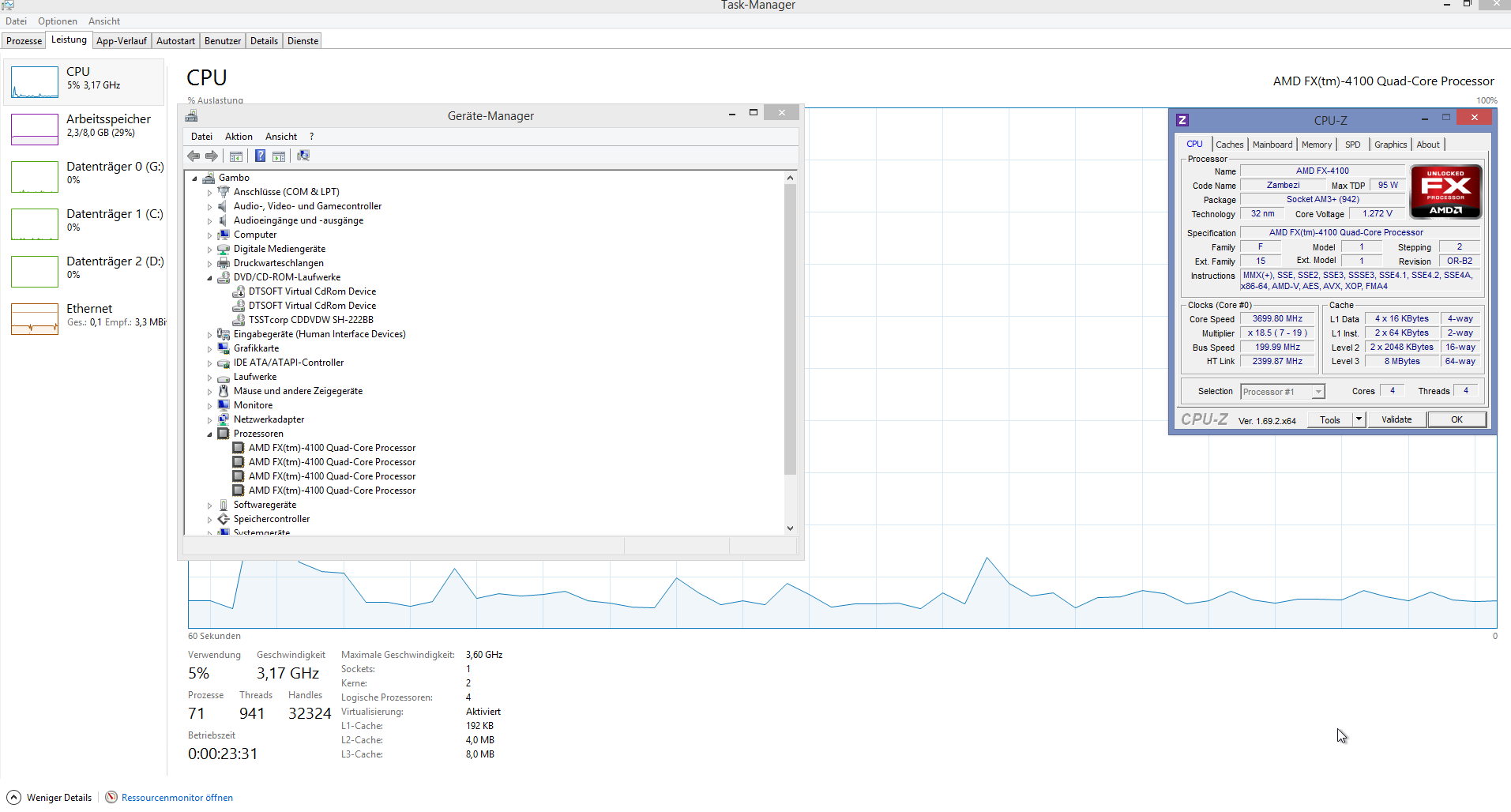1511x812 pixels.
Task: Click the Netzwerkadapter device icon
Action: [224, 419]
